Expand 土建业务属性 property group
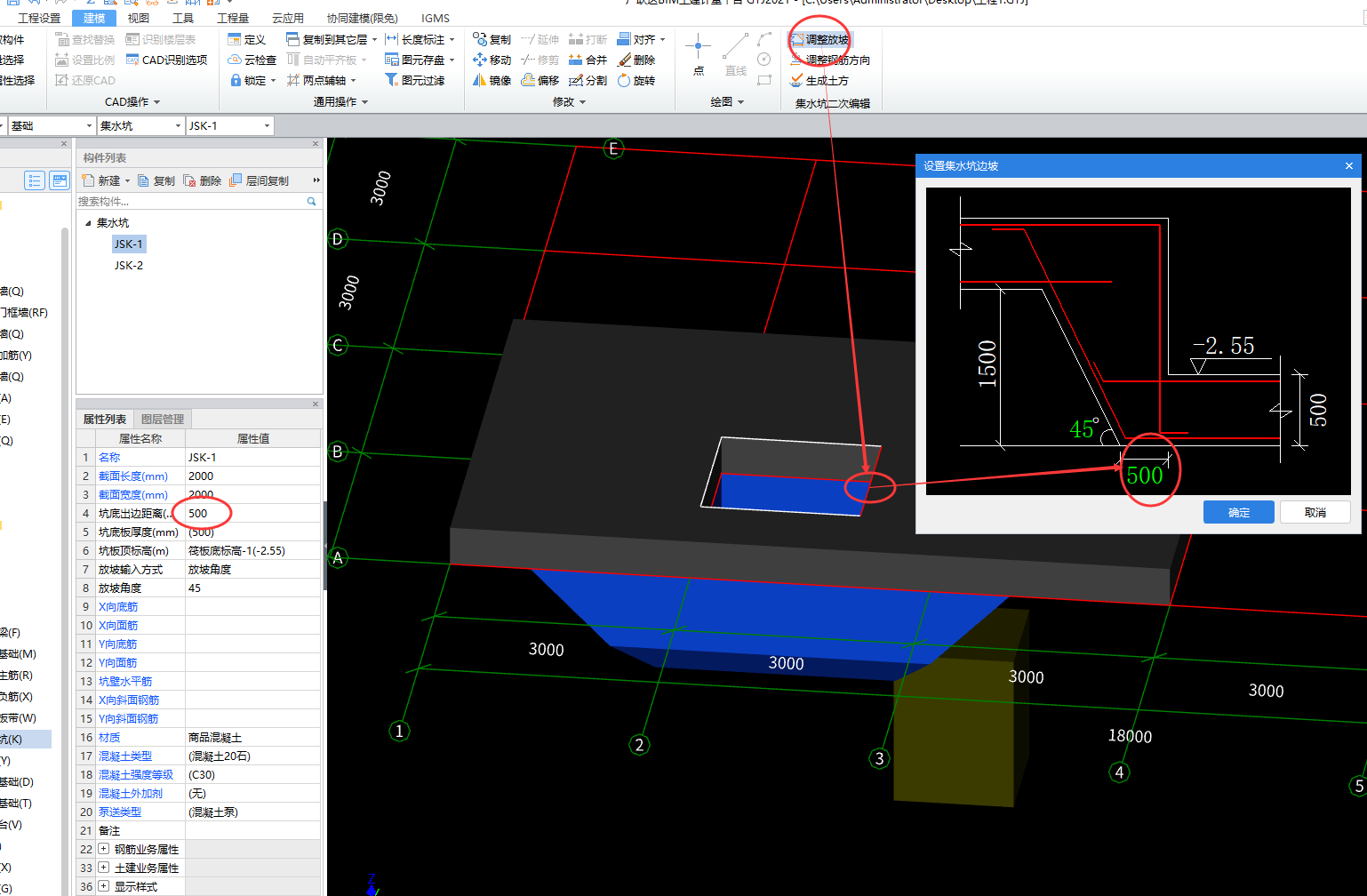Viewport: 1367px width, 896px height. pos(103,868)
